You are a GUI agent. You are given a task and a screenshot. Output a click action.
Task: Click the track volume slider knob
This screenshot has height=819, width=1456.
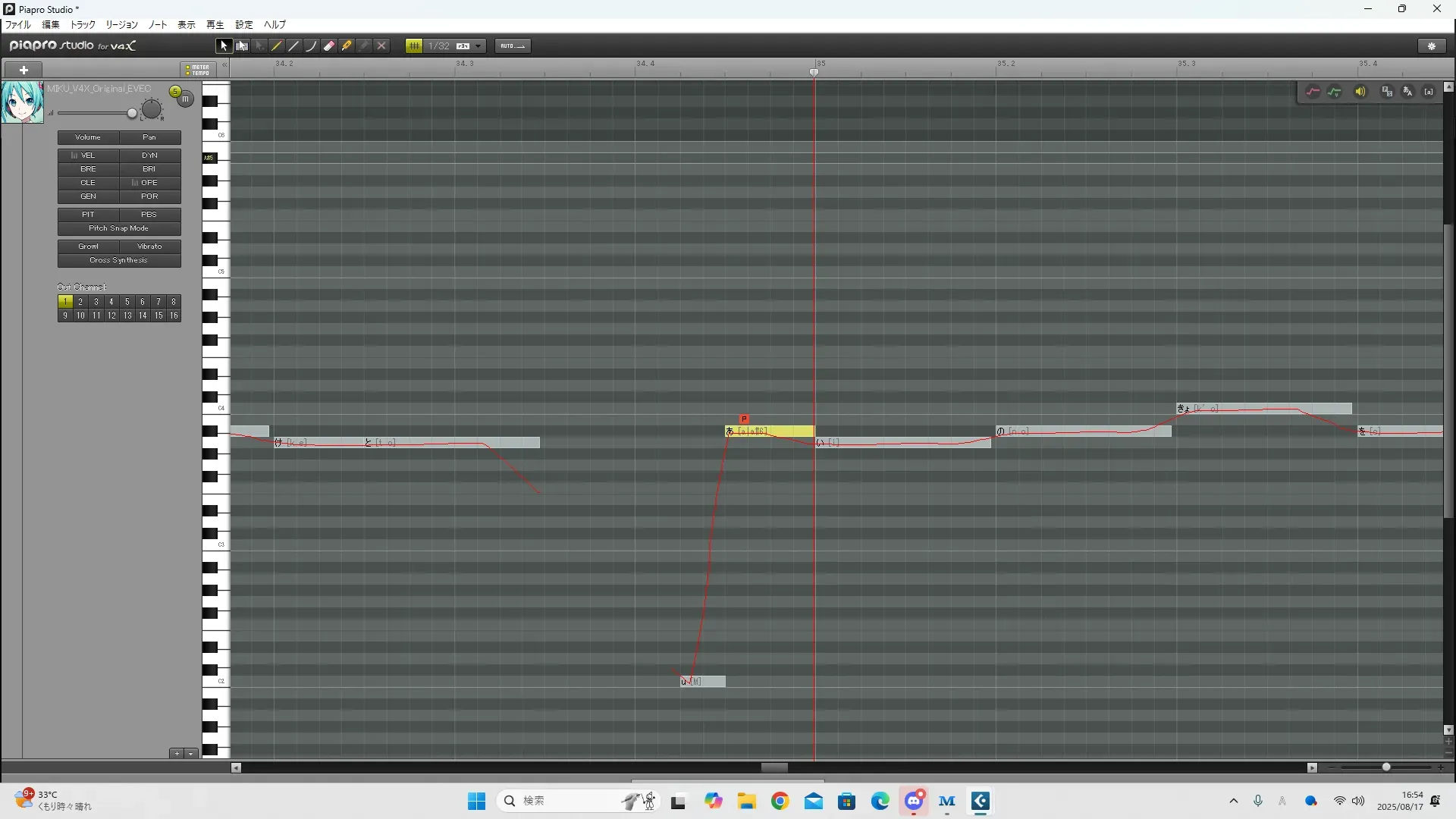click(132, 114)
